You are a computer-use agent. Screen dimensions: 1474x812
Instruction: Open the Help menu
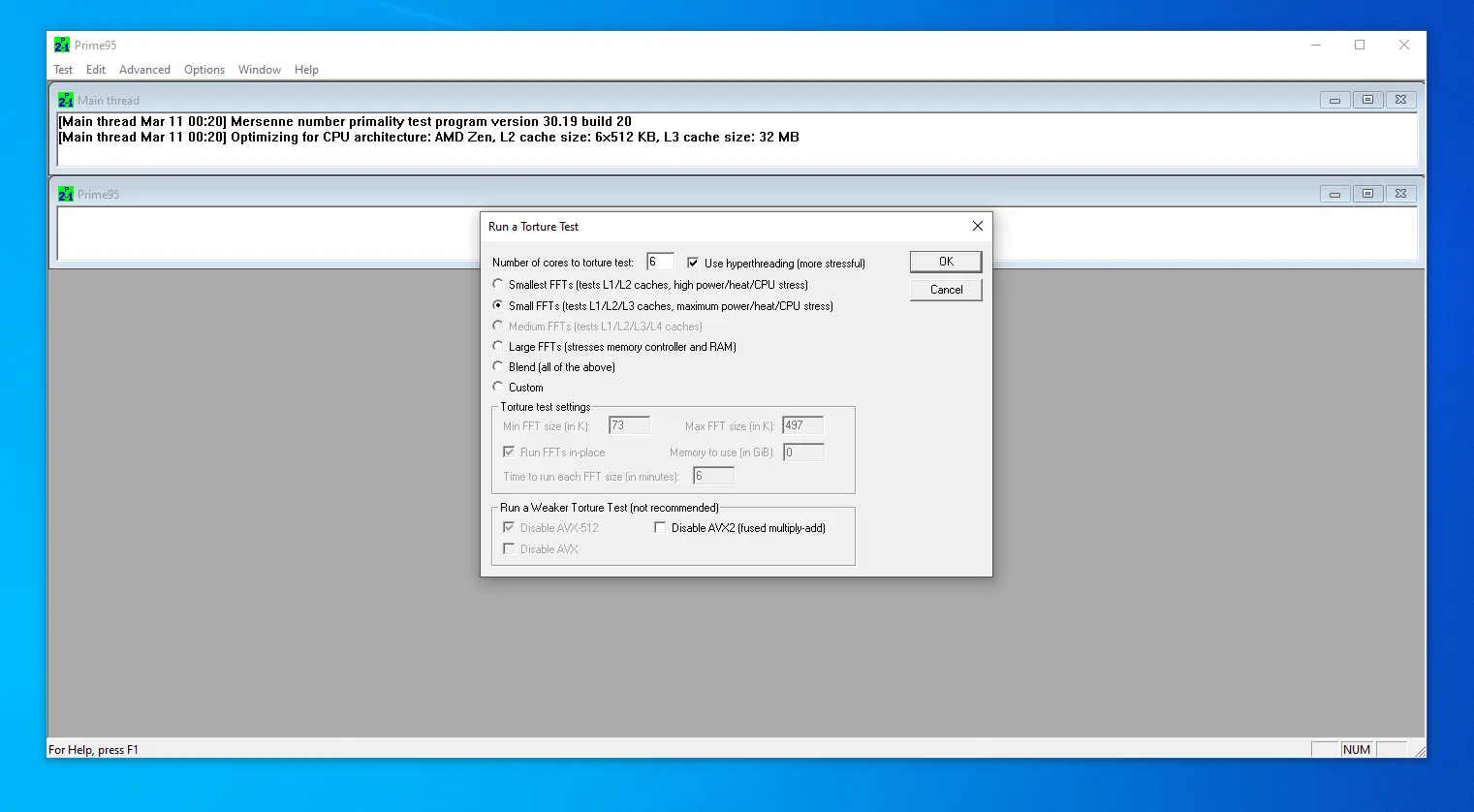[306, 70]
